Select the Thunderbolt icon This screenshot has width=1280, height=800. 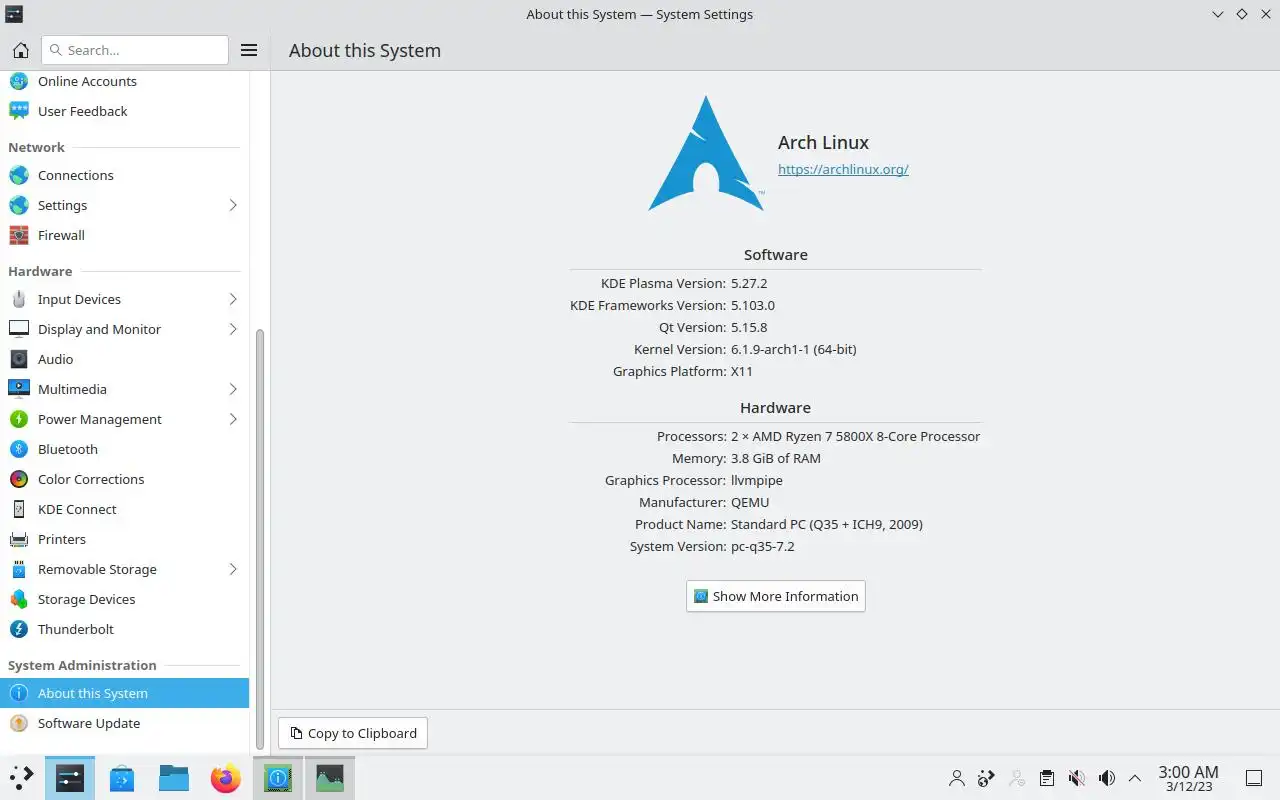coord(19,629)
